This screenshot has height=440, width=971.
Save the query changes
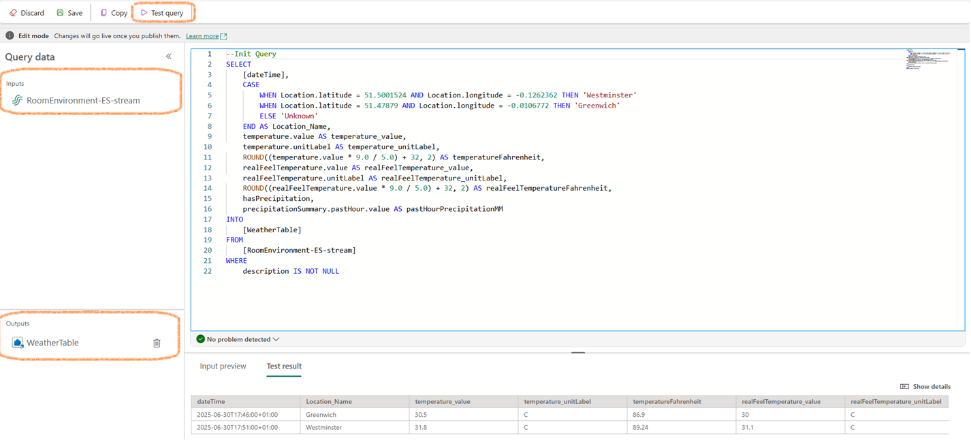pos(69,12)
